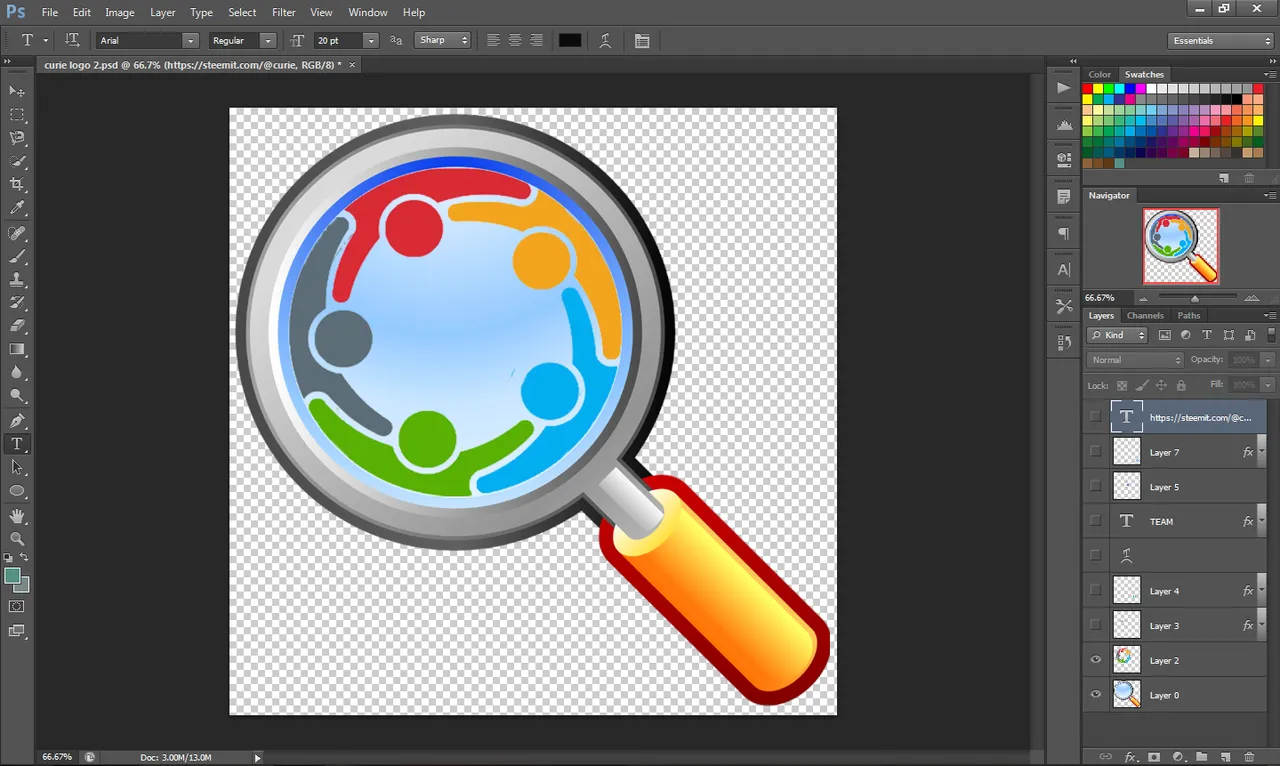Open the Image menu
The height and width of the screenshot is (766, 1280).
120,12
